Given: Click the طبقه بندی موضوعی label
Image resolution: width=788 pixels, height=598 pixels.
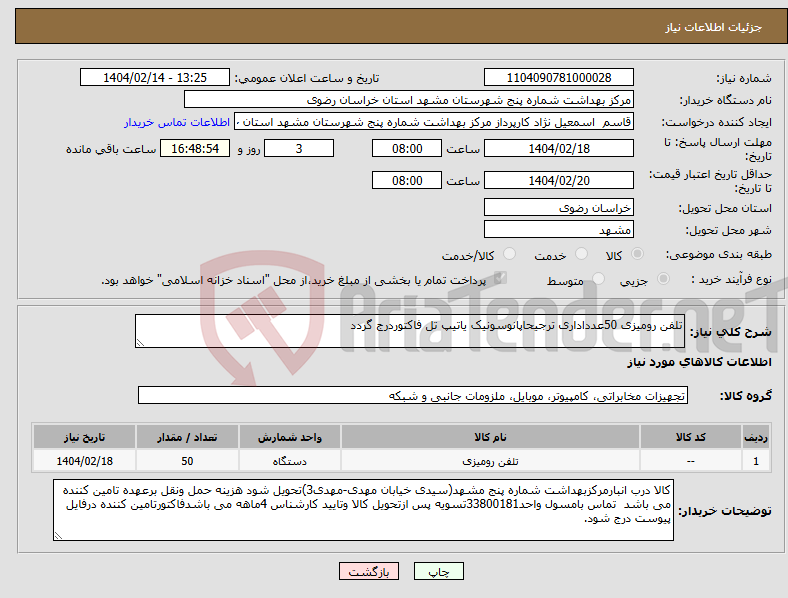Looking at the screenshot, I should pos(719,254).
